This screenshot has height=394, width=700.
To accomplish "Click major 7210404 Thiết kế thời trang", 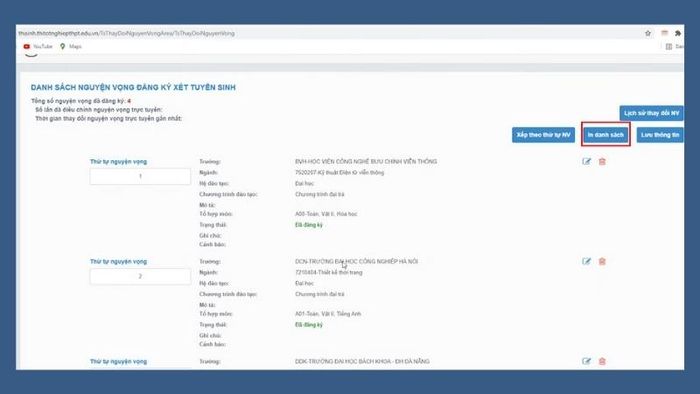I will tap(329, 272).
